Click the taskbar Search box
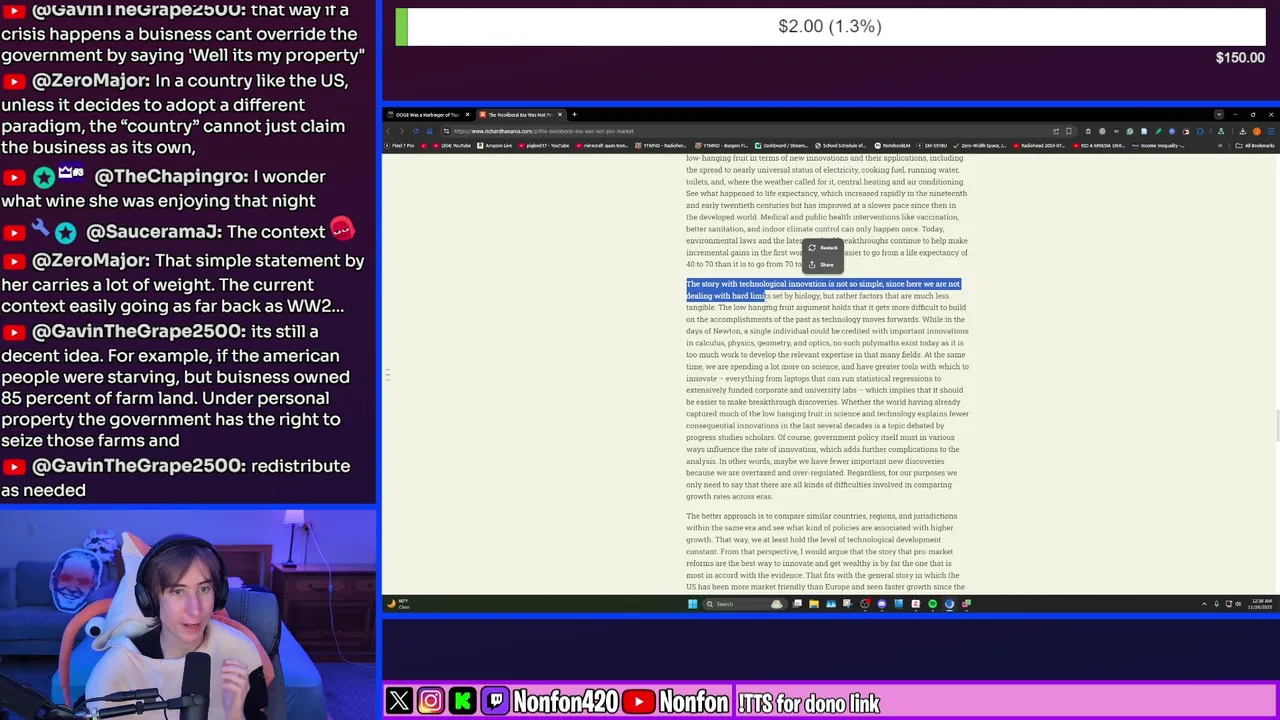This screenshot has width=1280, height=720. click(746, 604)
